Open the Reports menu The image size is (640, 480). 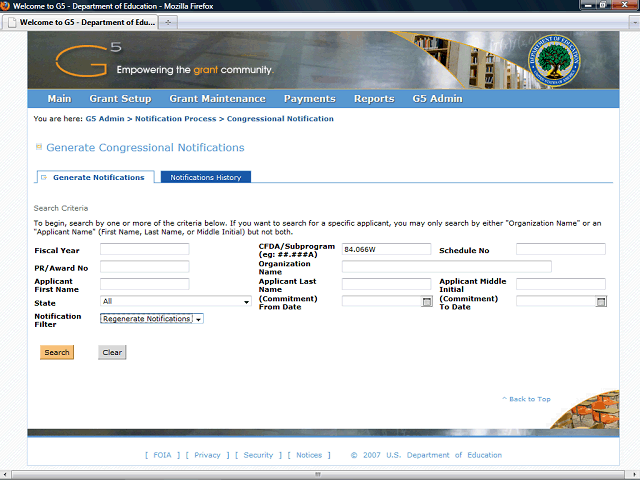[374, 99]
